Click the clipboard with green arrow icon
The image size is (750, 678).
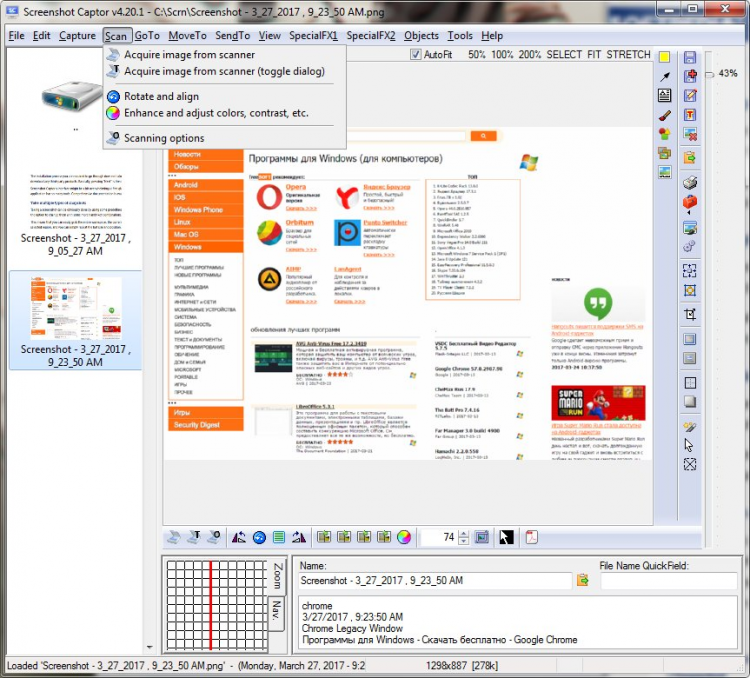(690, 157)
